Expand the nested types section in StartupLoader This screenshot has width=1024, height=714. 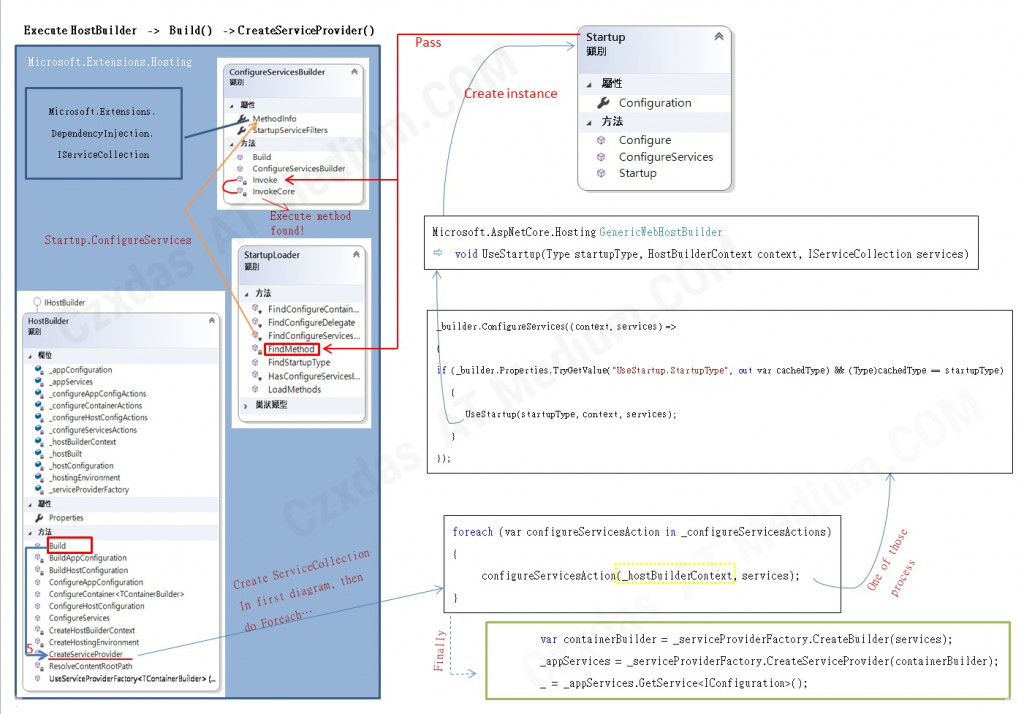tap(246, 406)
